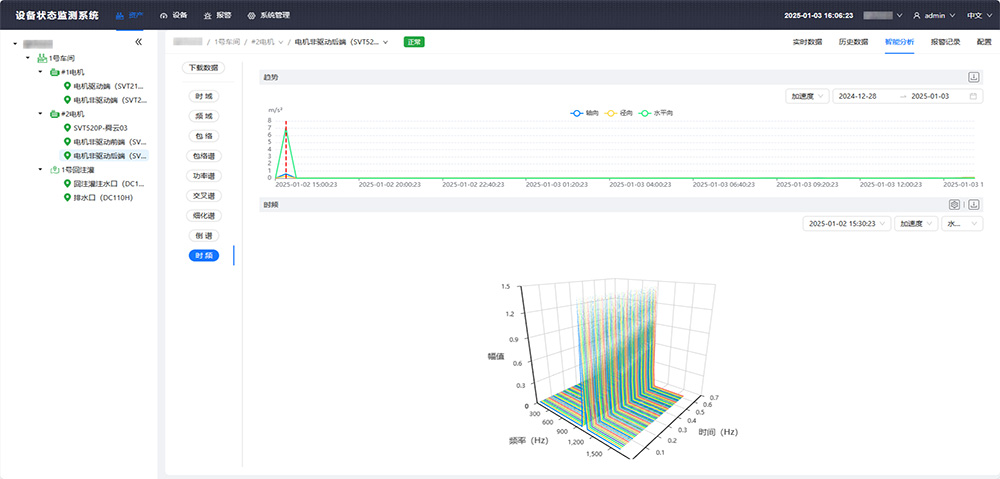Select the 包络谱 analysis button
The width and height of the screenshot is (1000, 479).
203,156
